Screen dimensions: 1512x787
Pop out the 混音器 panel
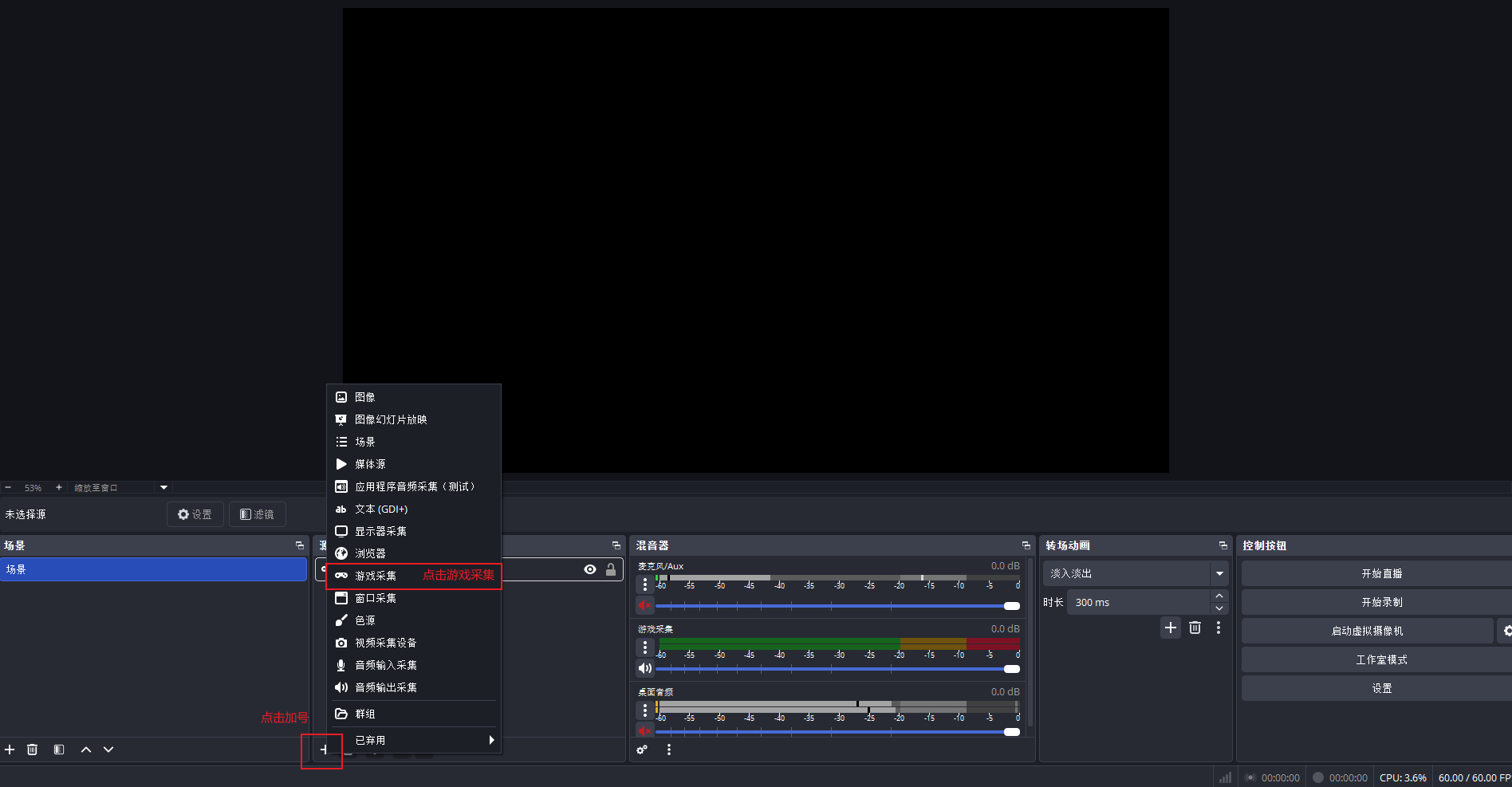1026,545
